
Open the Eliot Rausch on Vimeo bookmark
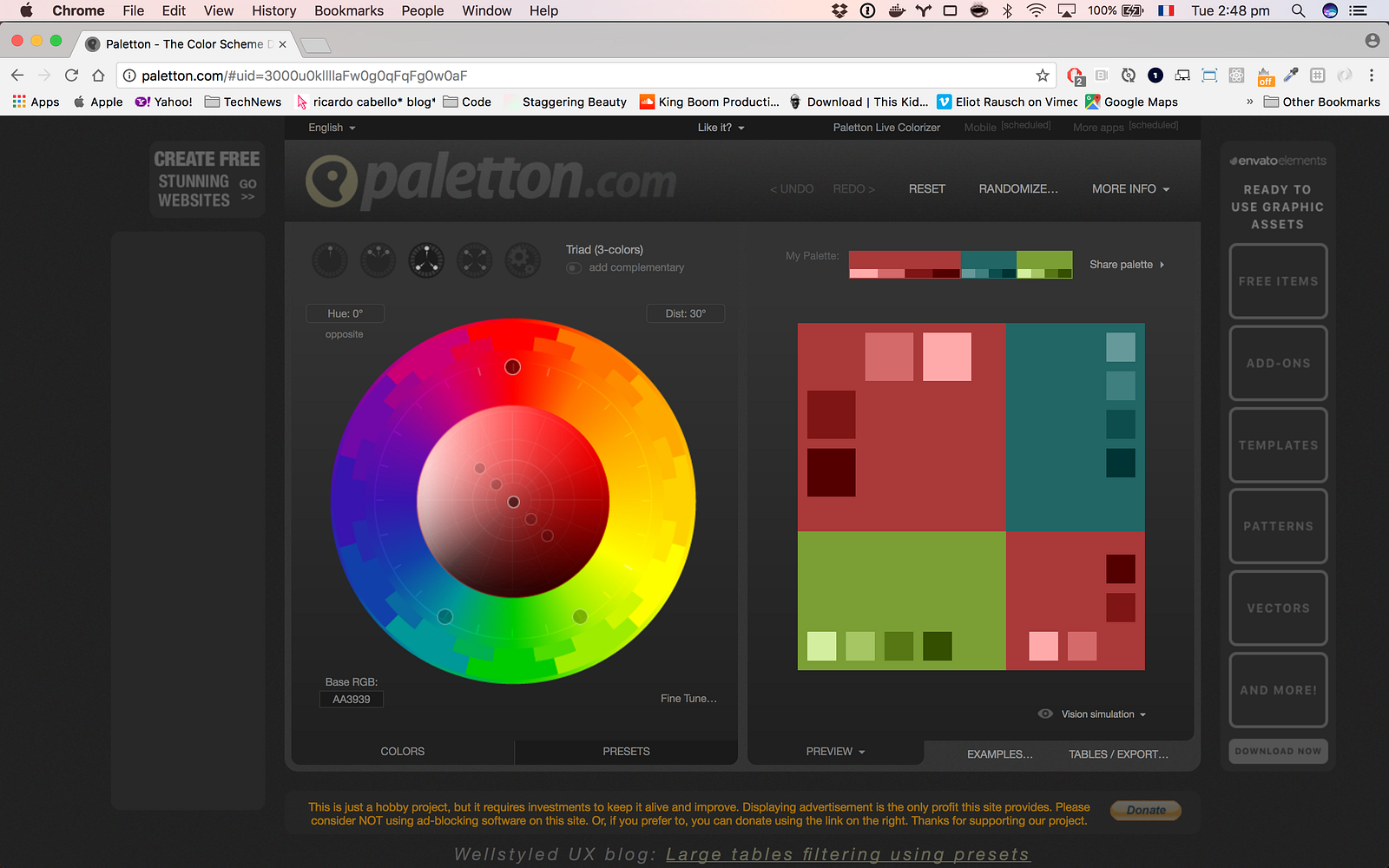(1007, 102)
